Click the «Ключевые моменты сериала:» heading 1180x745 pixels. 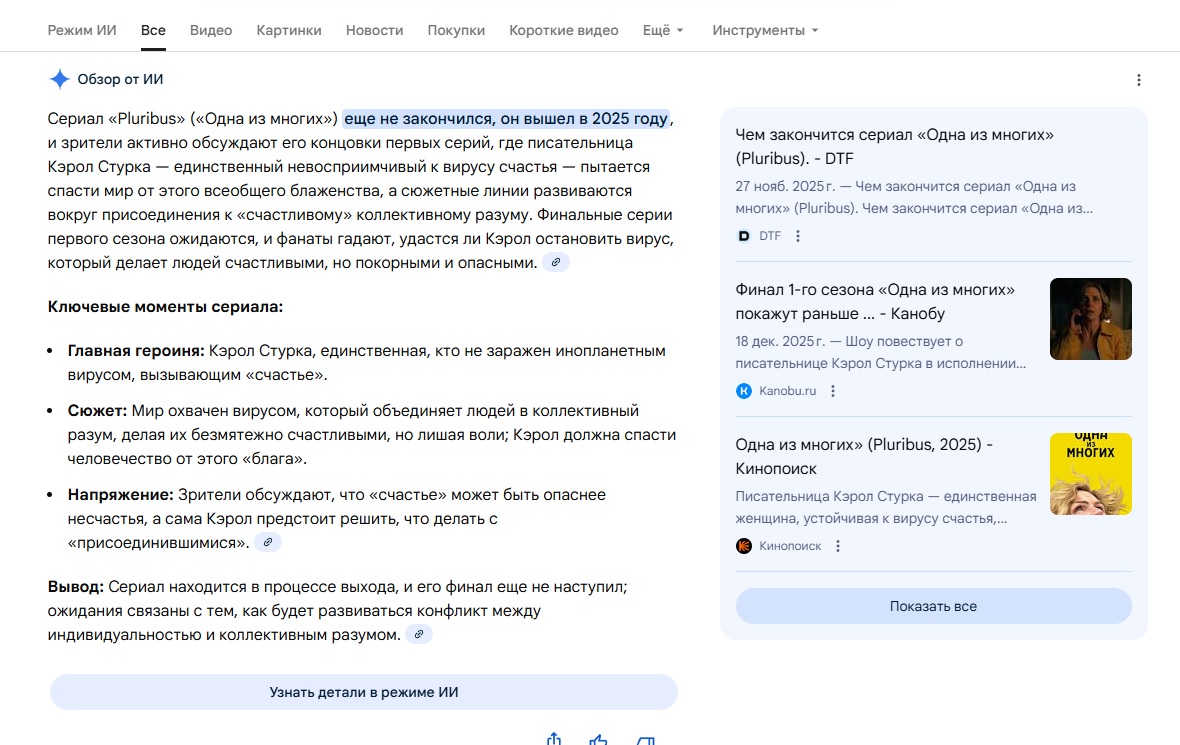tap(165, 307)
